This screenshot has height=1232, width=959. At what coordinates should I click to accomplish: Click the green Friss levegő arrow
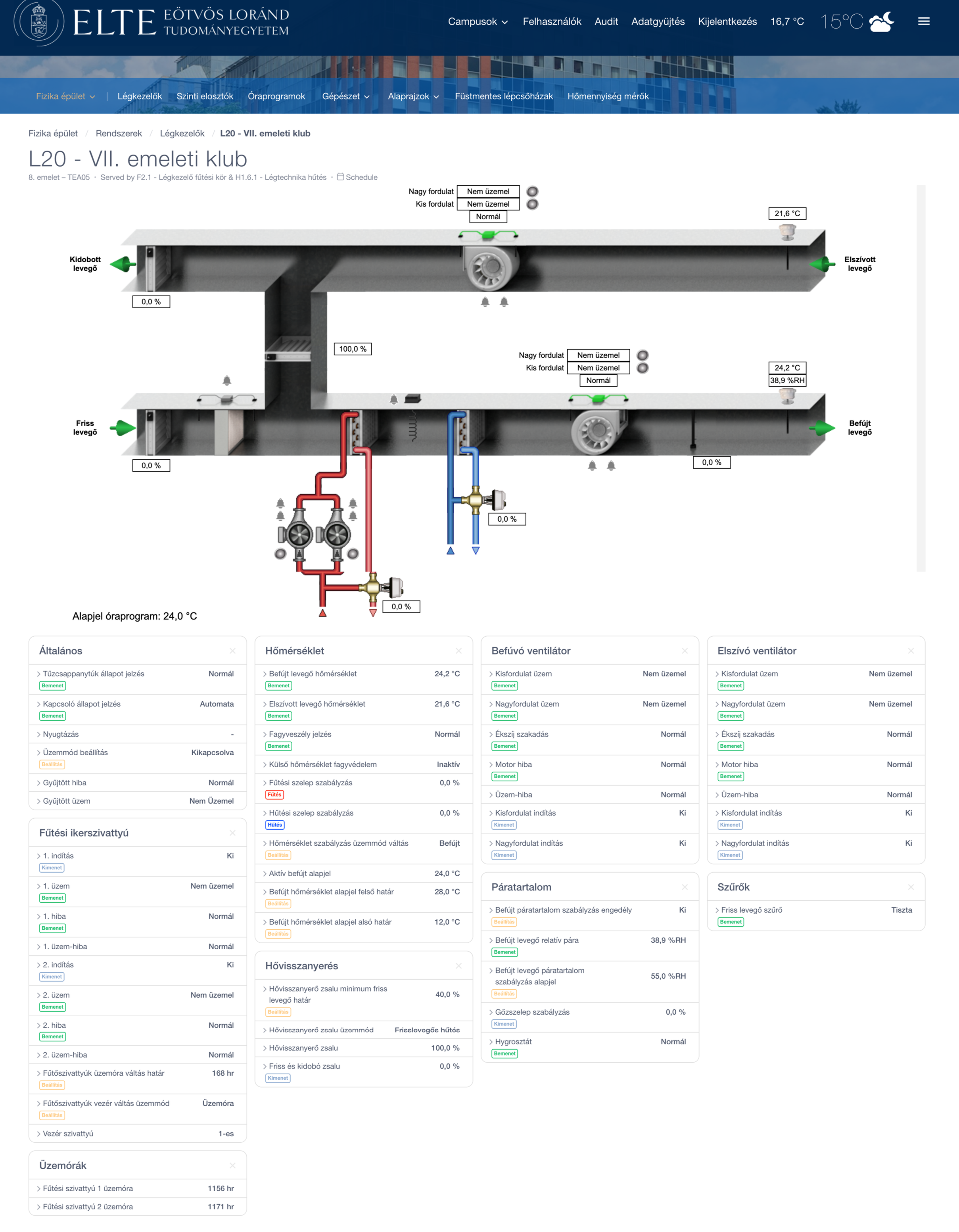tap(123, 428)
